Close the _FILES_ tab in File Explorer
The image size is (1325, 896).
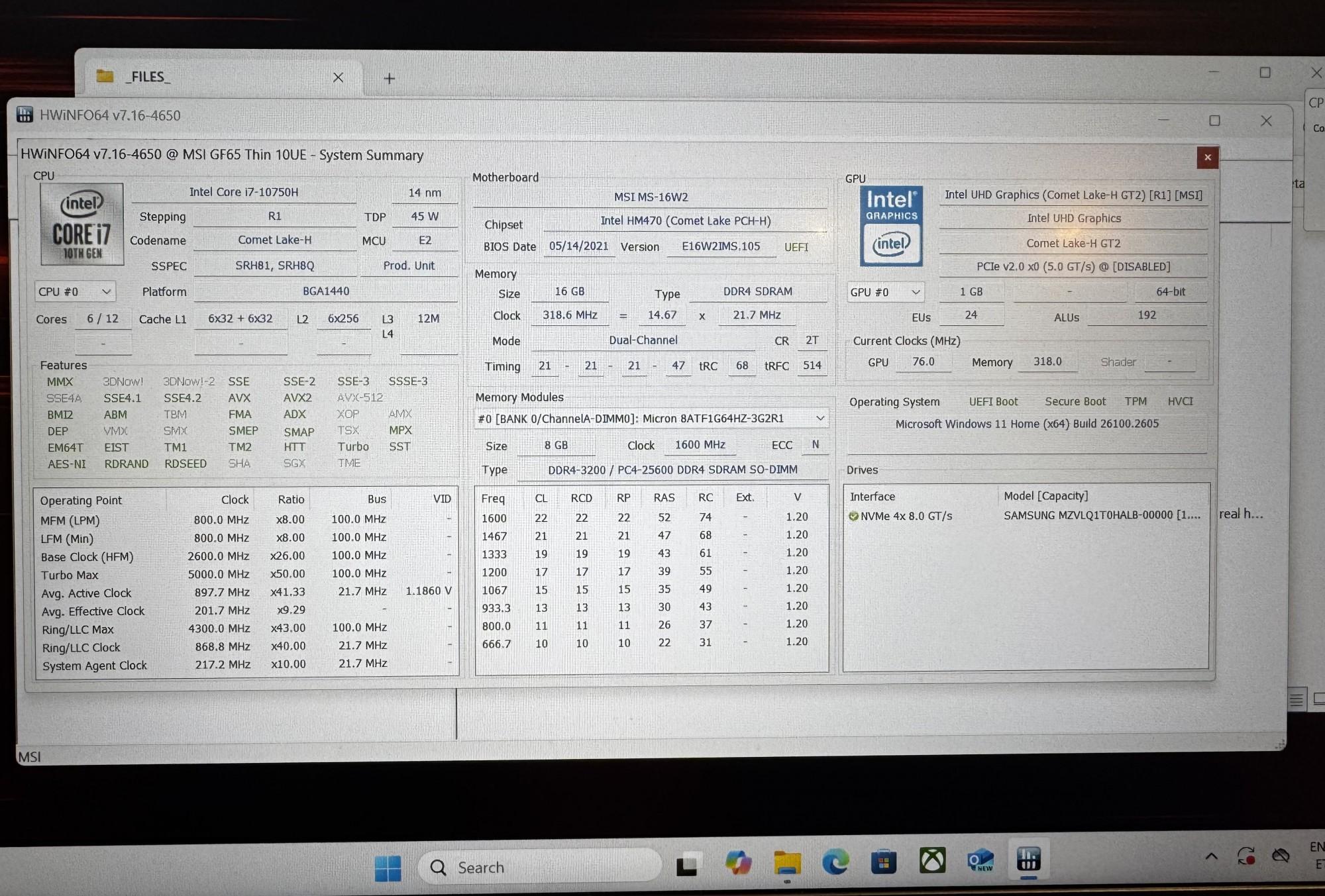[338, 77]
